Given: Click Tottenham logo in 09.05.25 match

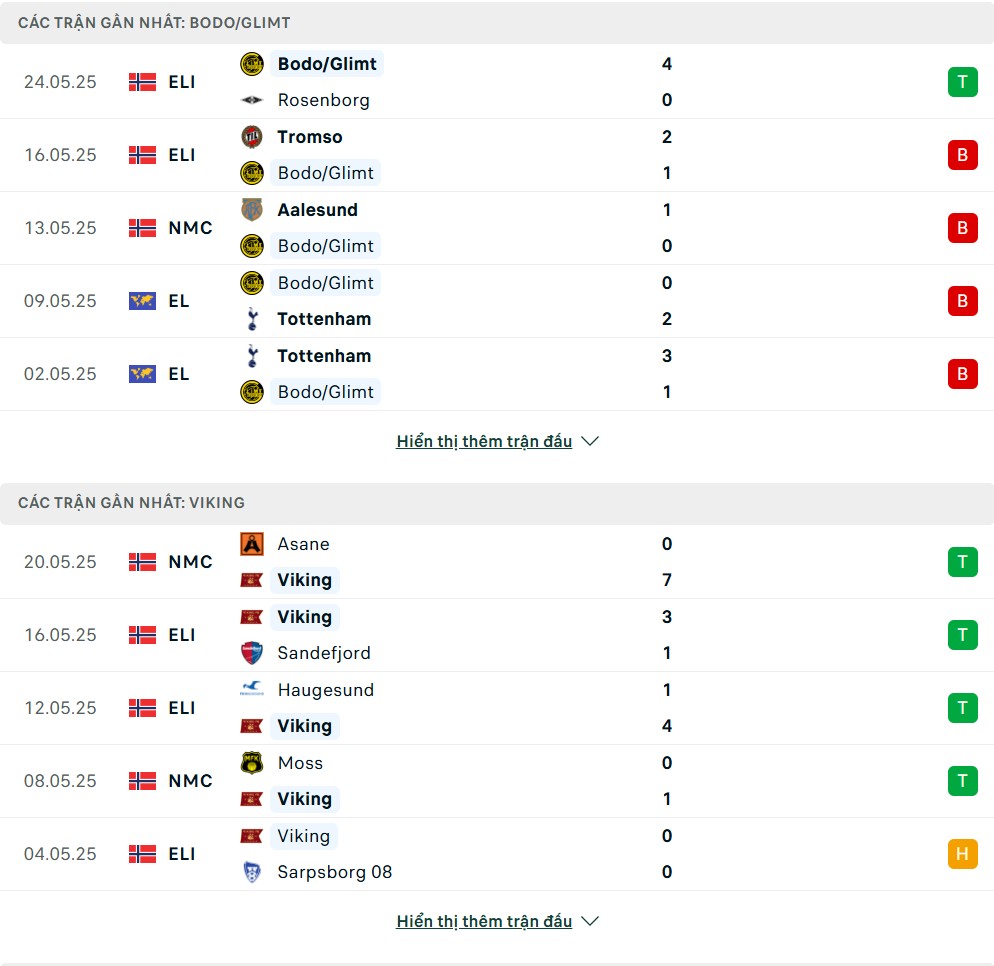Looking at the screenshot, I should (x=252, y=319).
